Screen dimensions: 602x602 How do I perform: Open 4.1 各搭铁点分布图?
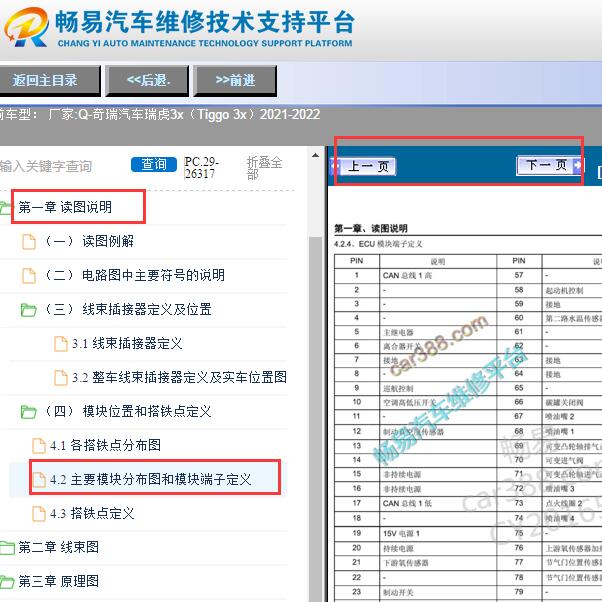(106, 445)
